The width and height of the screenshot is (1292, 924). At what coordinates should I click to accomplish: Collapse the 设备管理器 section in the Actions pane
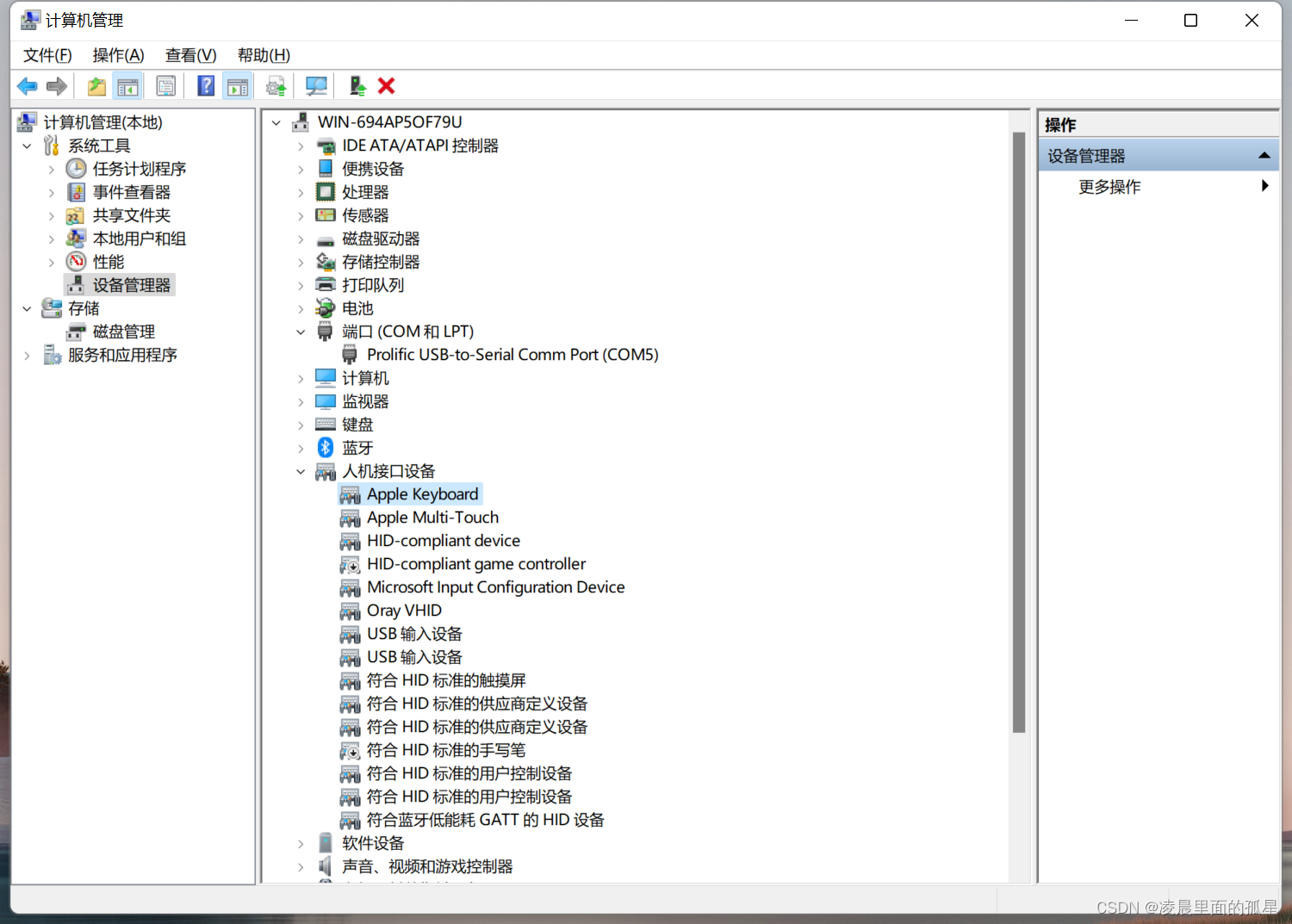(x=1264, y=155)
